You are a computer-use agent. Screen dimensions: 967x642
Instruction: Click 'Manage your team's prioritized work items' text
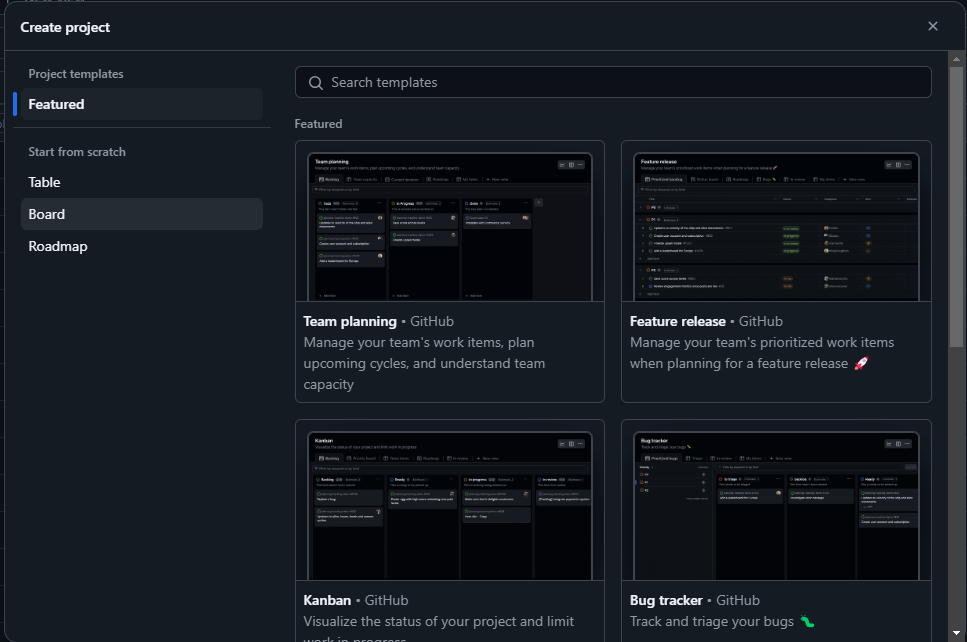(762, 342)
